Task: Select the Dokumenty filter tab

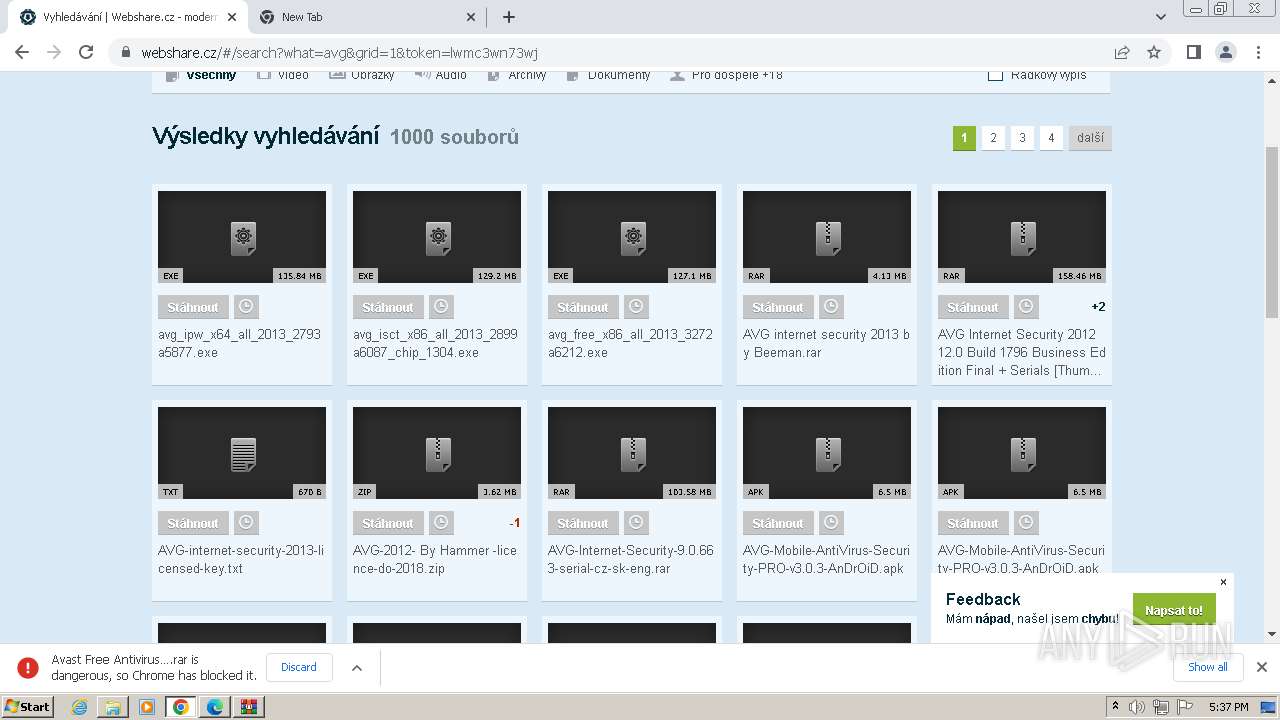Action: 608,75
